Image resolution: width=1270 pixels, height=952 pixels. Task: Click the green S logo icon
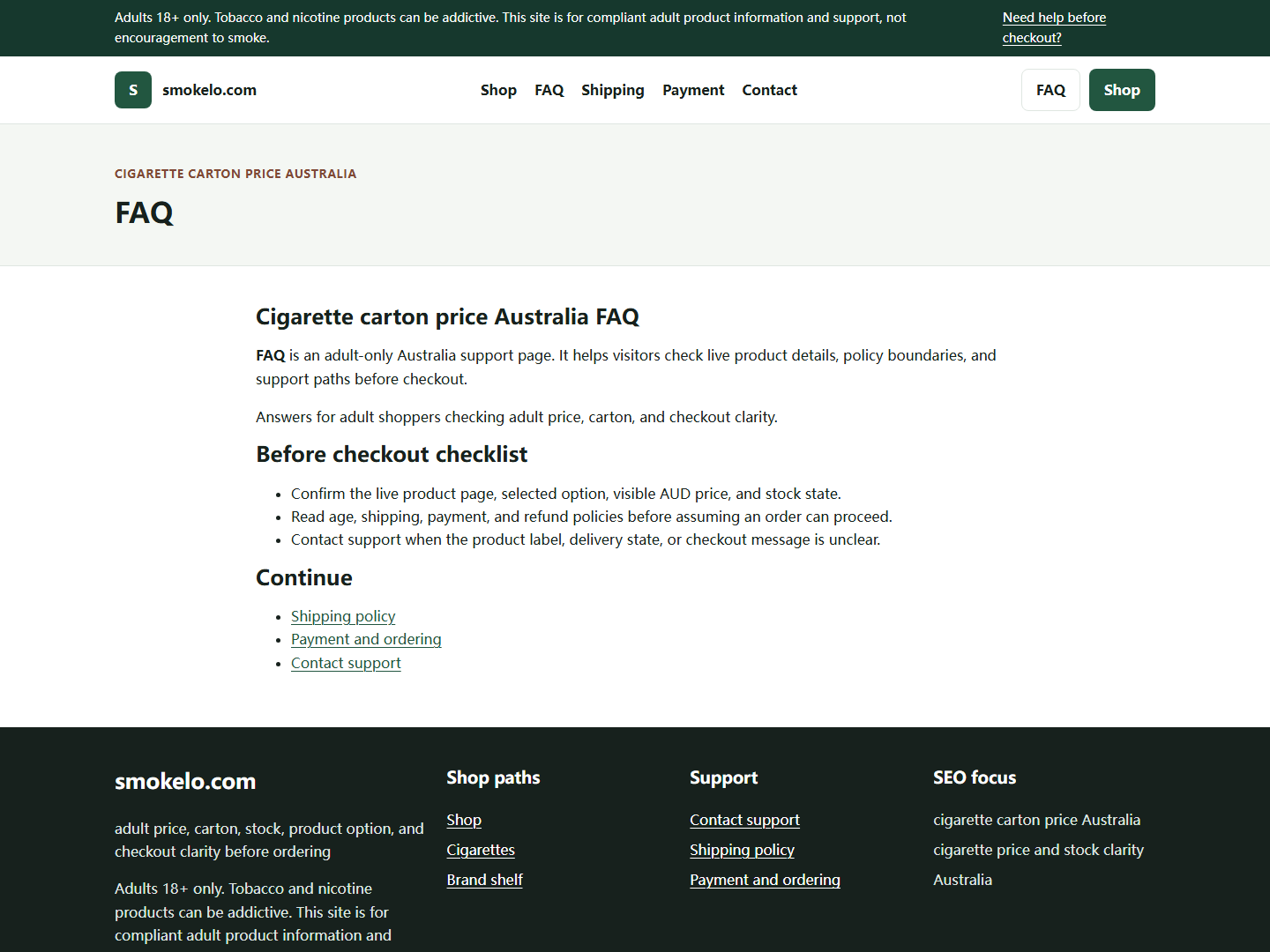coord(133,90)
